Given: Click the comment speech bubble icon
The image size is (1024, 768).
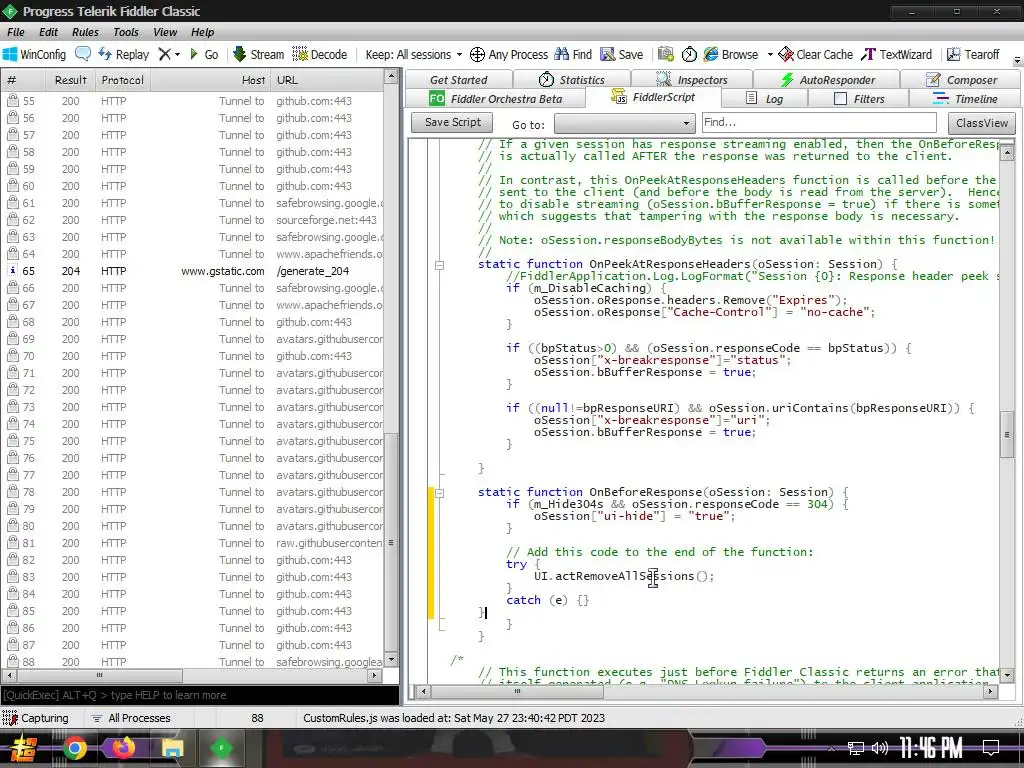Looking at the screenshot, I should pyautogui.click(x=83, y=54).
